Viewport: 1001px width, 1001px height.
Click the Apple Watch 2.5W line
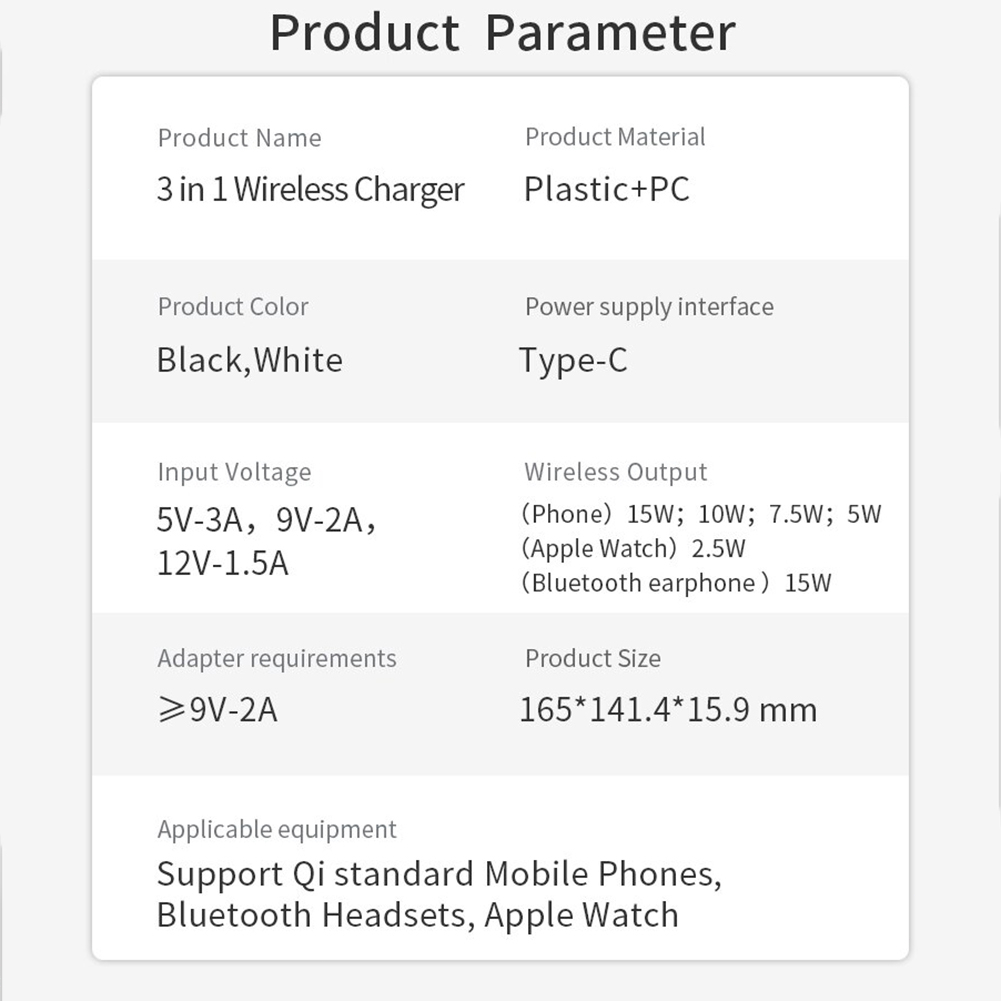coord(633,548)
